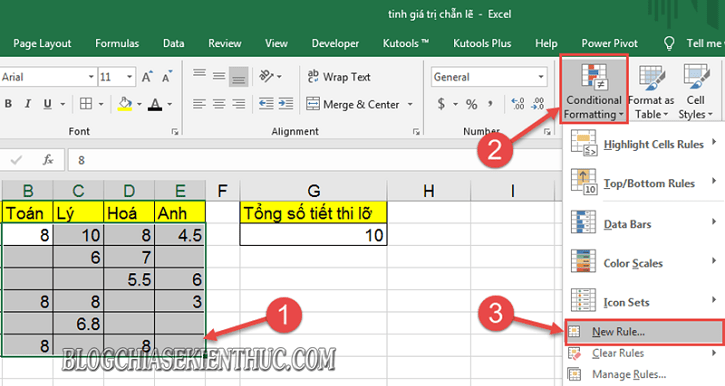Open Kutools tab
The height and width of the screenshot is (386, 725).
(406, 43)
